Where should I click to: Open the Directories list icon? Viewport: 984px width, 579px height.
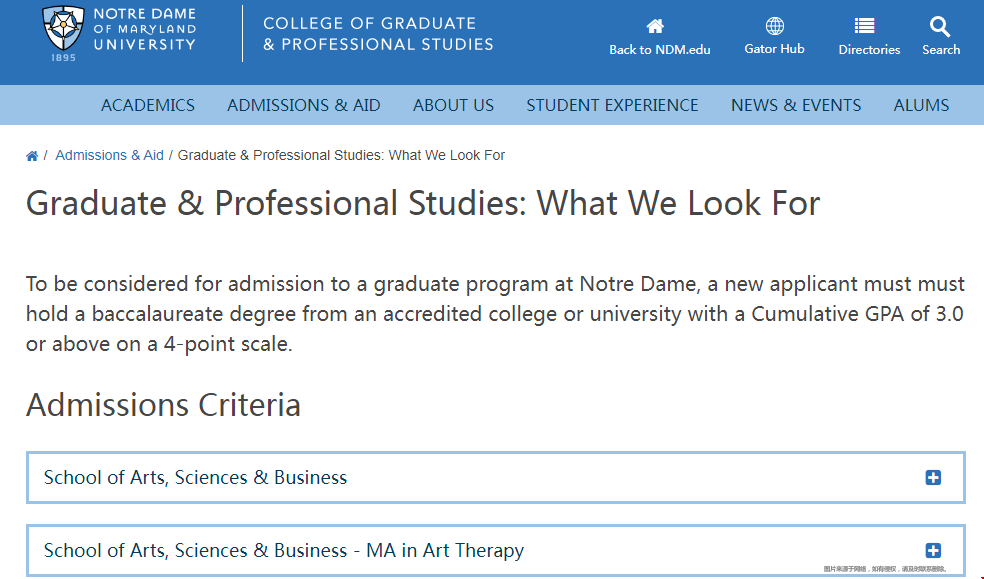click(x=864, y=26)
